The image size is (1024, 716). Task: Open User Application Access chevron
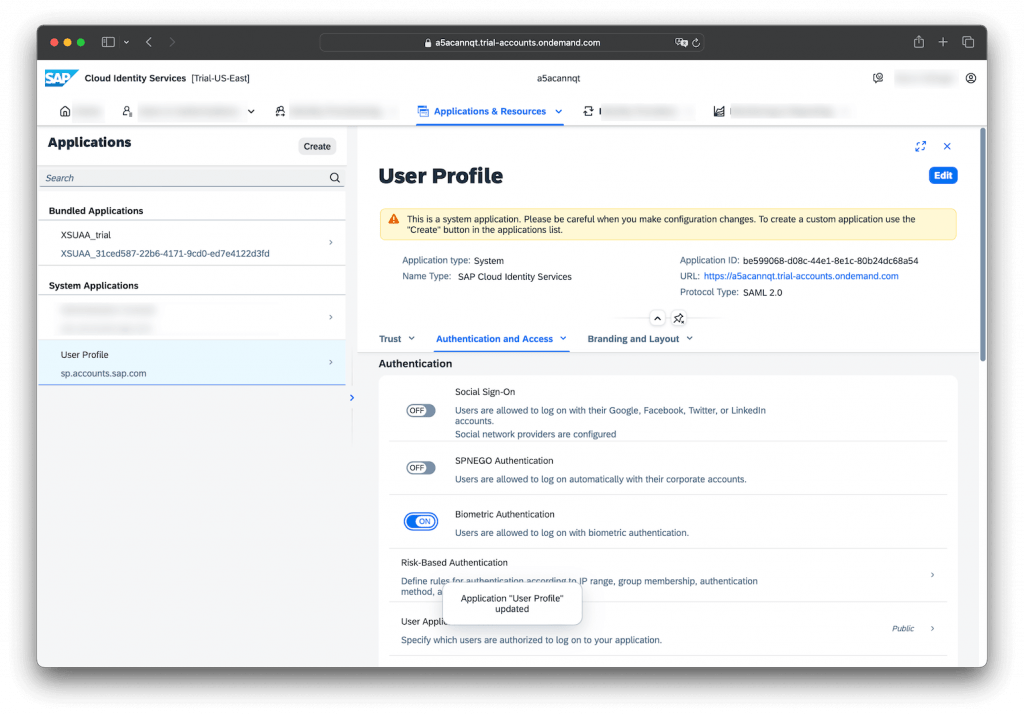point(932,628)
